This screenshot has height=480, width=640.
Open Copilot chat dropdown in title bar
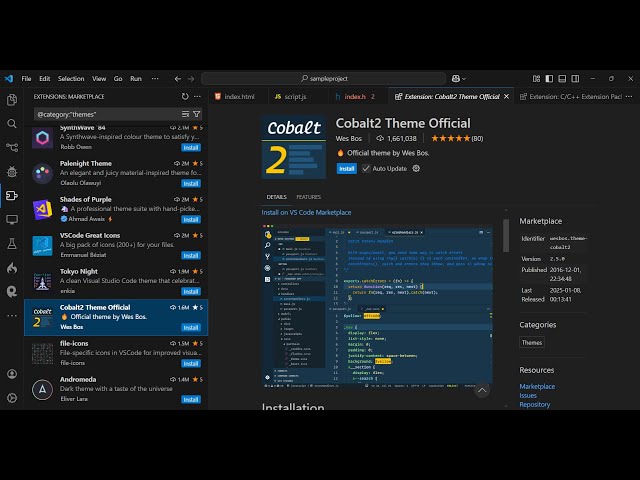pyautogui.click(x=459, y=78)
